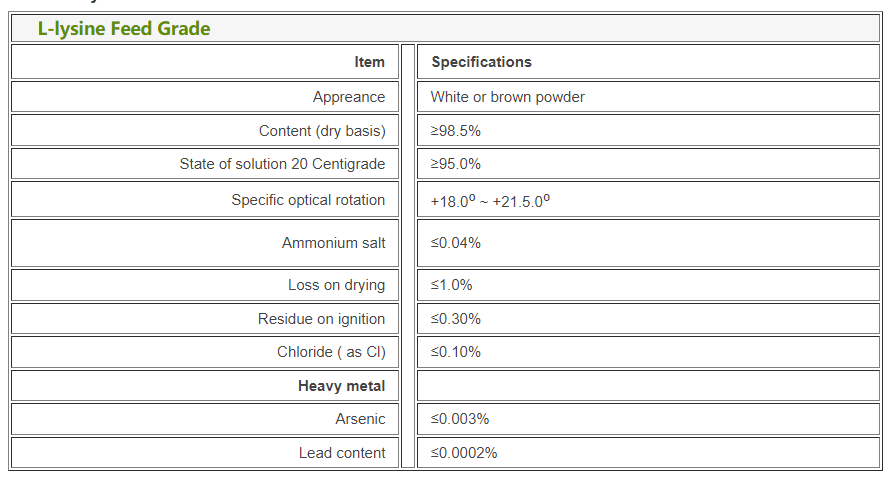Screen dimensions: 890x480
Task: Select "State of solution 20 Centigrade" label
Action: [x=282, y=164]
